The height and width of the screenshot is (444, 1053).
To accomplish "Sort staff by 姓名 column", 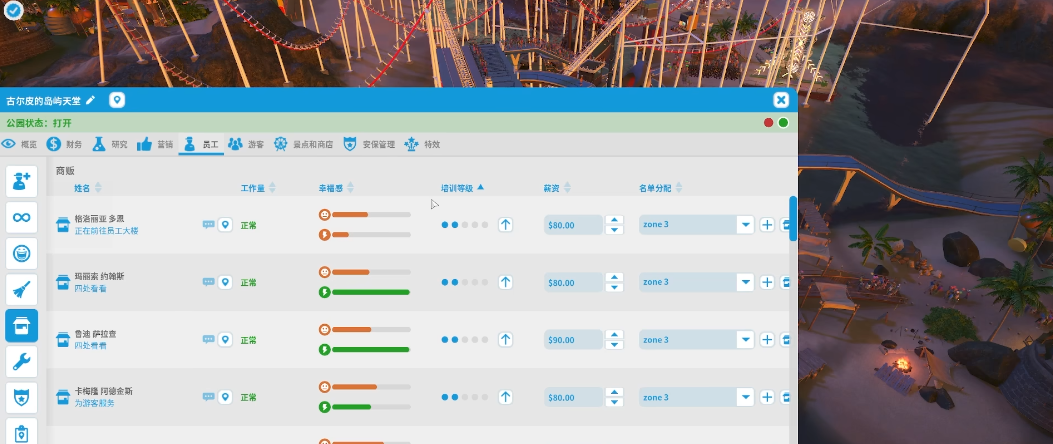I will (87, 188).
